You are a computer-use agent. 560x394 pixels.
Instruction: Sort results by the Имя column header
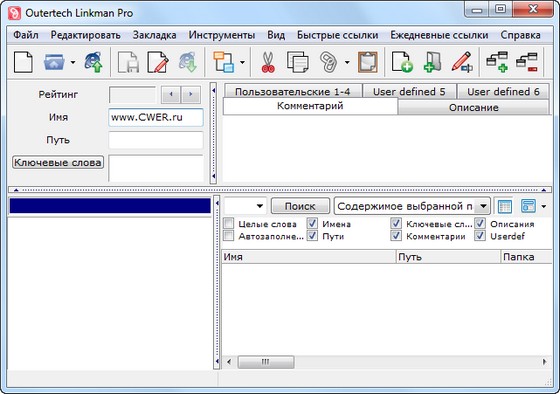click(x=309, y=257)
